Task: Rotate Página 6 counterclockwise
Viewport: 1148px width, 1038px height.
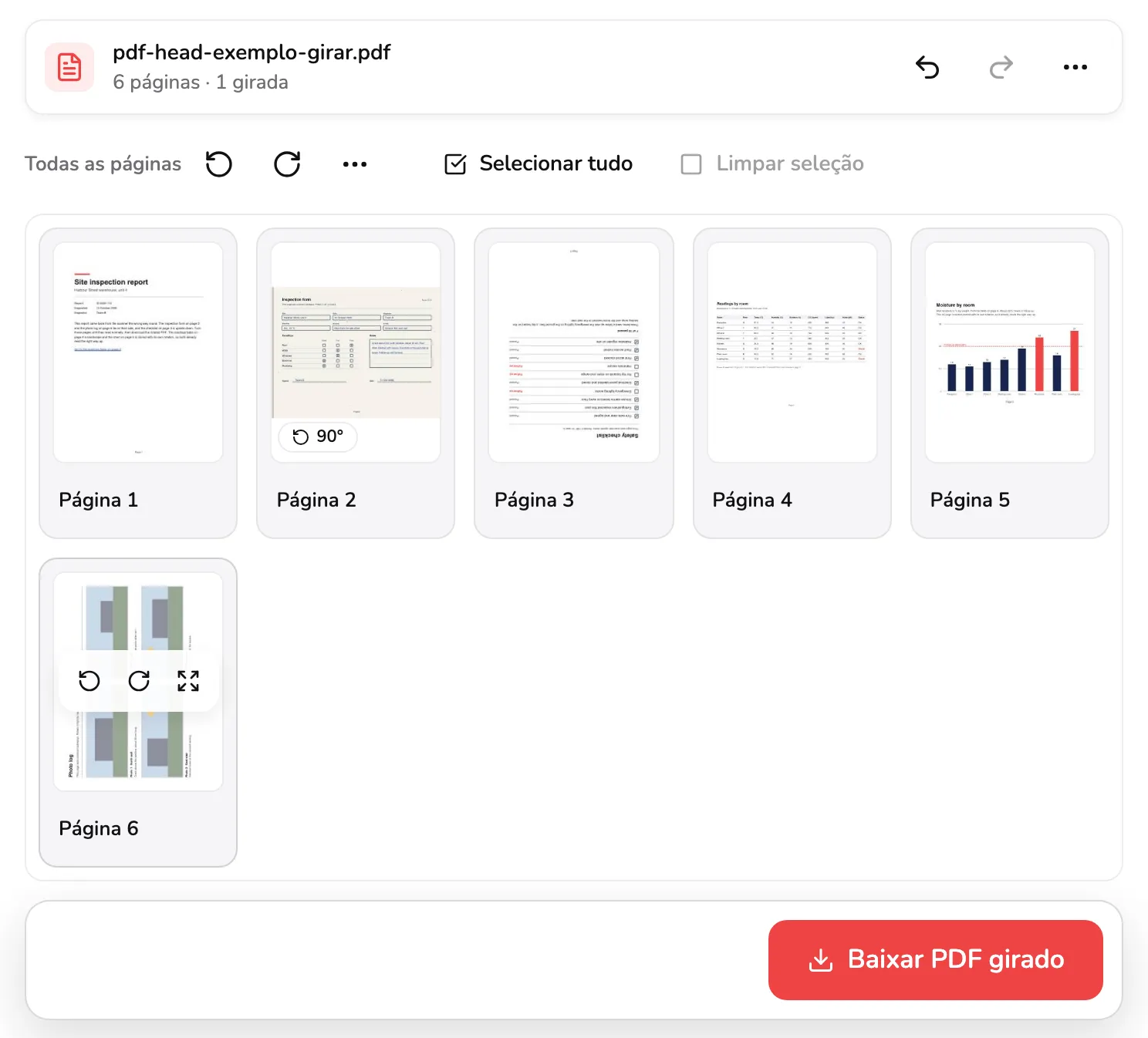Action: 89,681
